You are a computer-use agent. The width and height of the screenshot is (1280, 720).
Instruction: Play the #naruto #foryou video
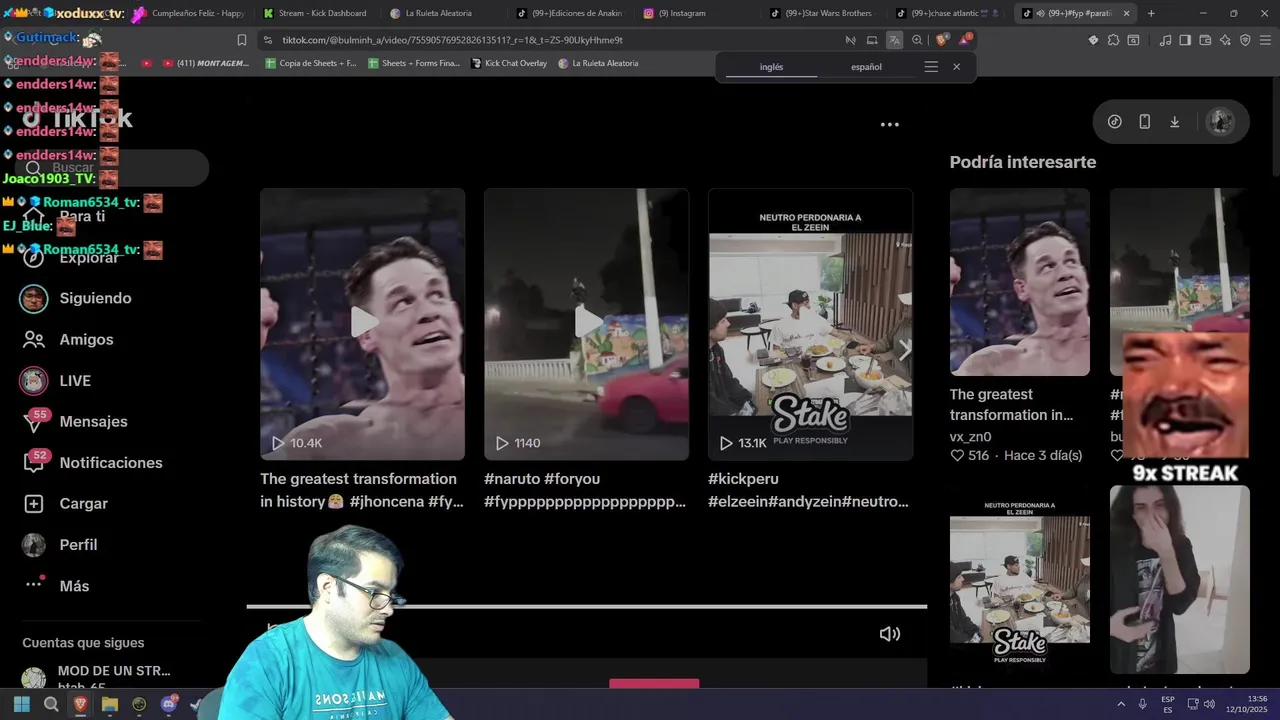[x=586, y=324]
